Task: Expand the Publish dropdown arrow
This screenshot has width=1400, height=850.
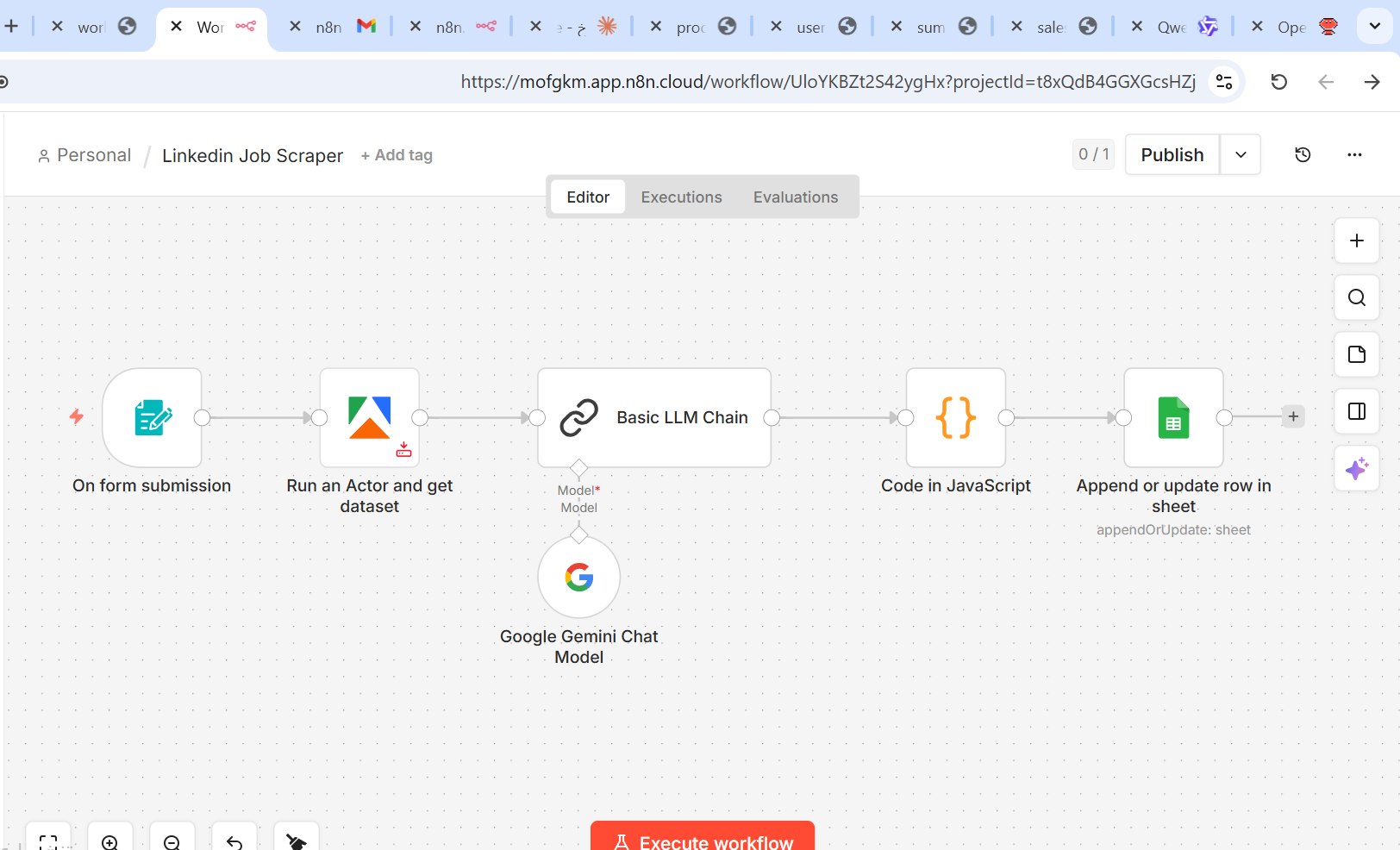Action: point(1241,155)
